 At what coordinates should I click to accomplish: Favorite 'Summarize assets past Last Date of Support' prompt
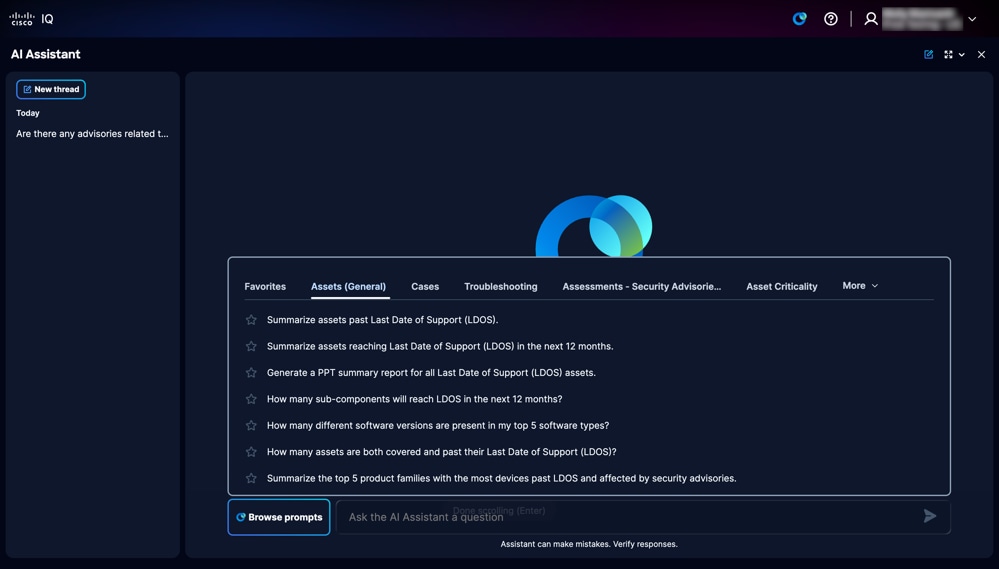pyautogui.click(x=251, y=320)
